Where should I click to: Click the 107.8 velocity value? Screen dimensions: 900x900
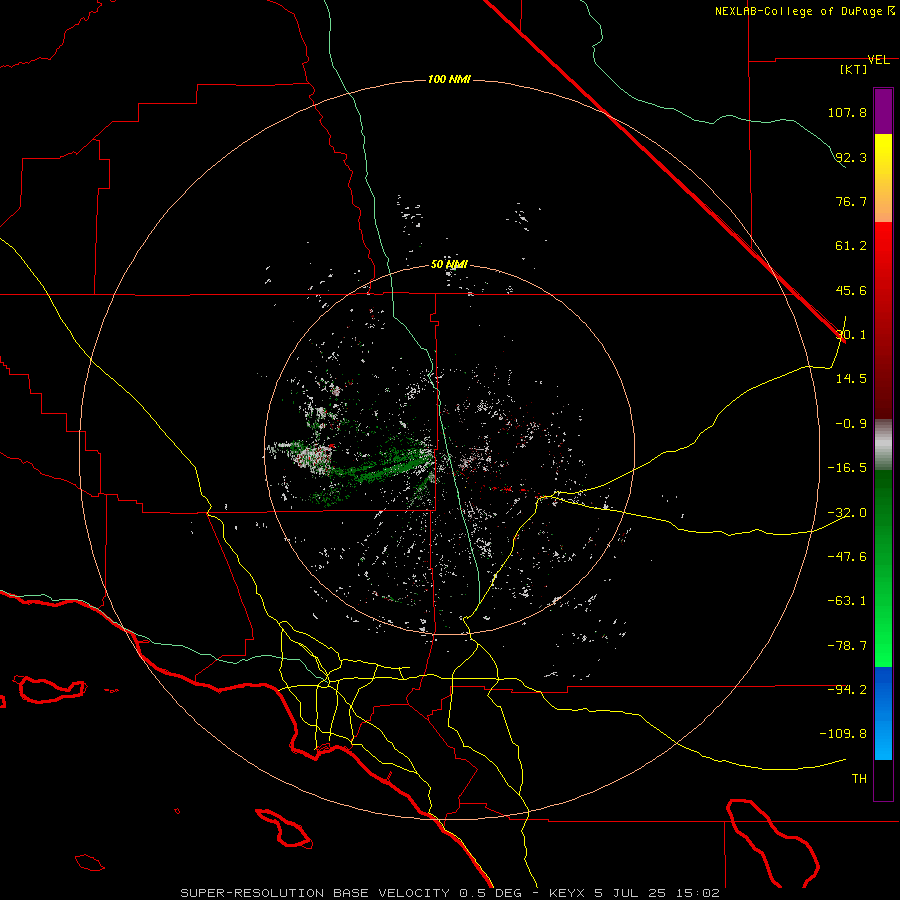click(x=847, y=112)
